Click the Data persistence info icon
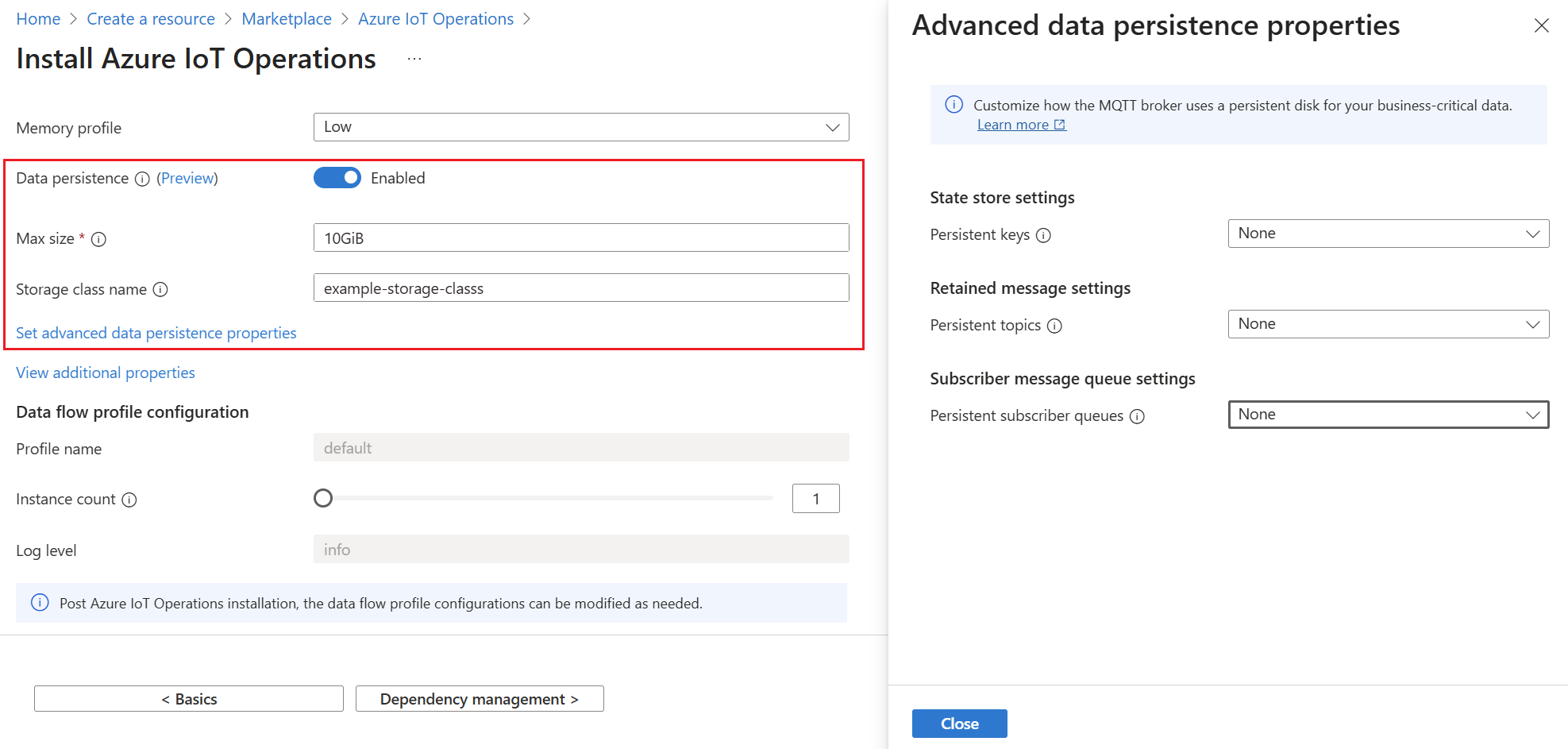This screenshot has height=749, width=1568. (x=142, y=179)
